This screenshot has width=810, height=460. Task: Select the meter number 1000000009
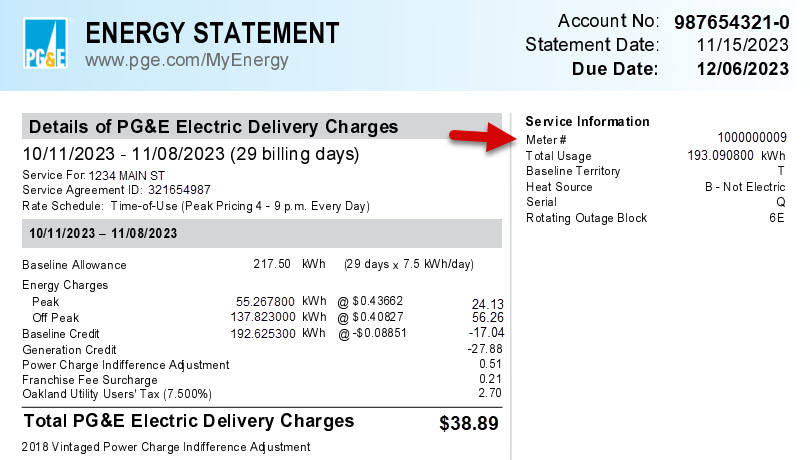(x=752, y=138)
